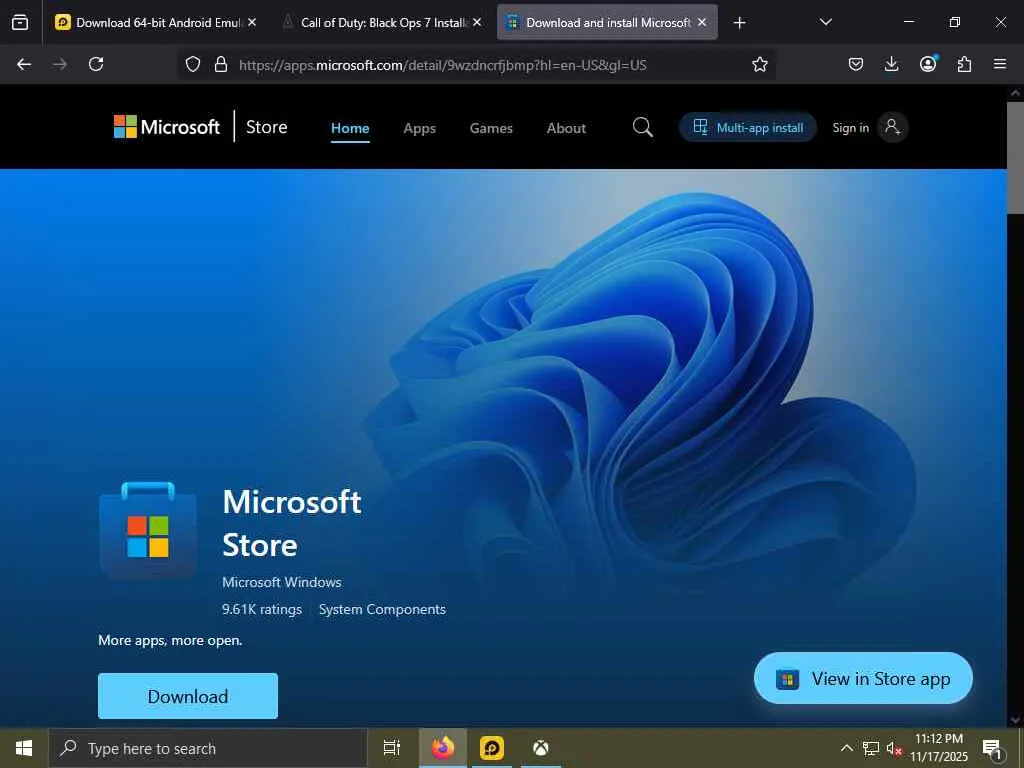Close the Call of Duty tab

pos(477,22)
